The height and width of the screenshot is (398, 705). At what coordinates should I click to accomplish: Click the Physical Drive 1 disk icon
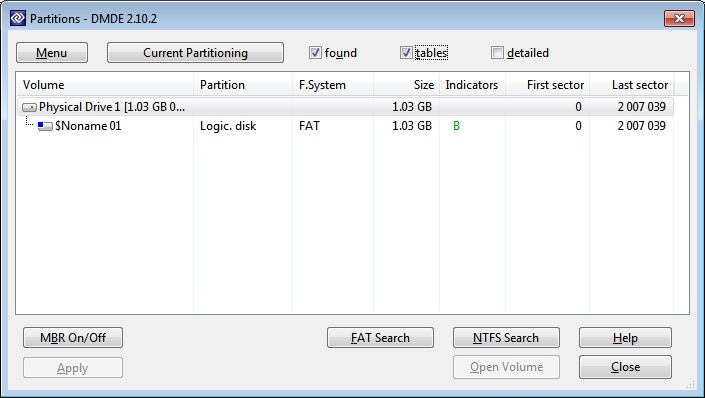[29, 107]
